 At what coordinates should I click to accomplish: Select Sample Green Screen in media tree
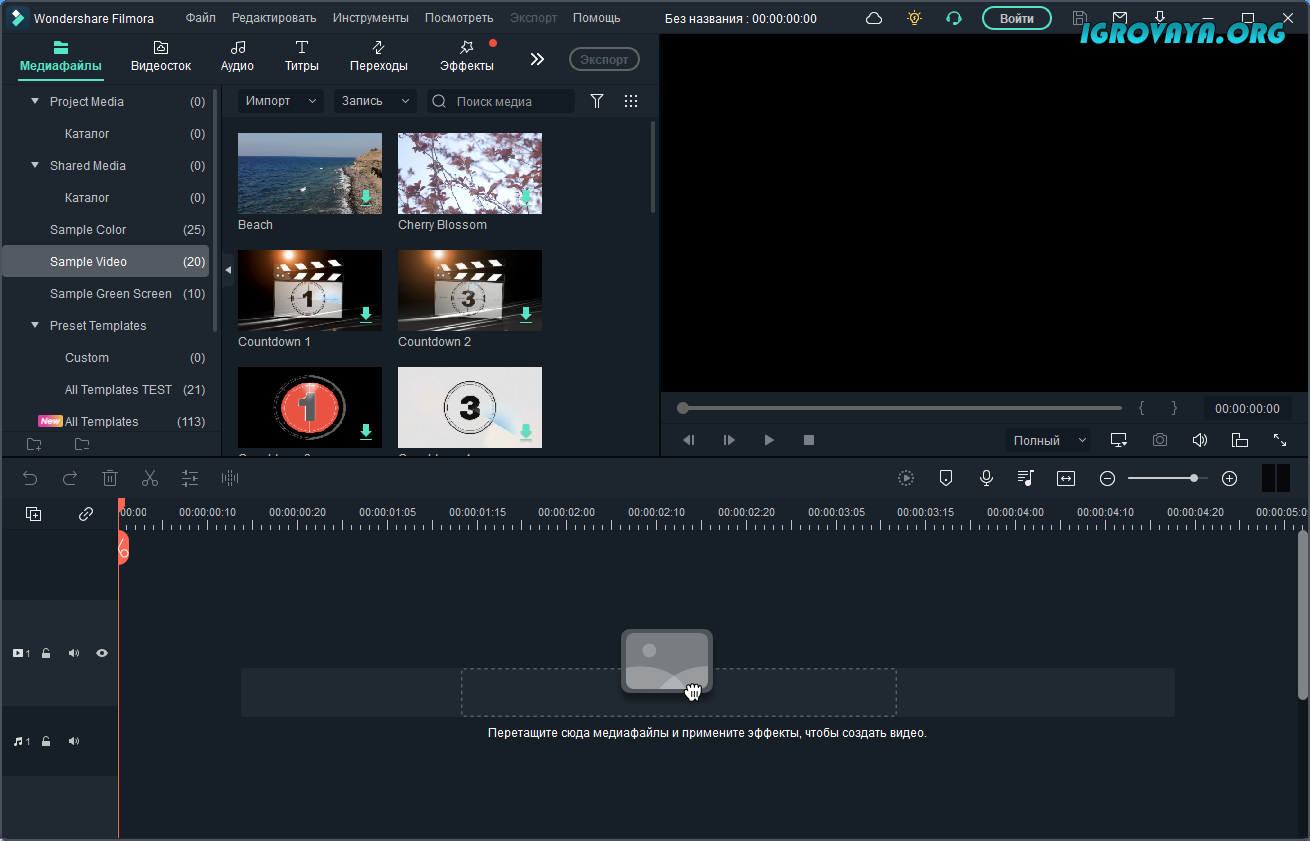(111, 294)
